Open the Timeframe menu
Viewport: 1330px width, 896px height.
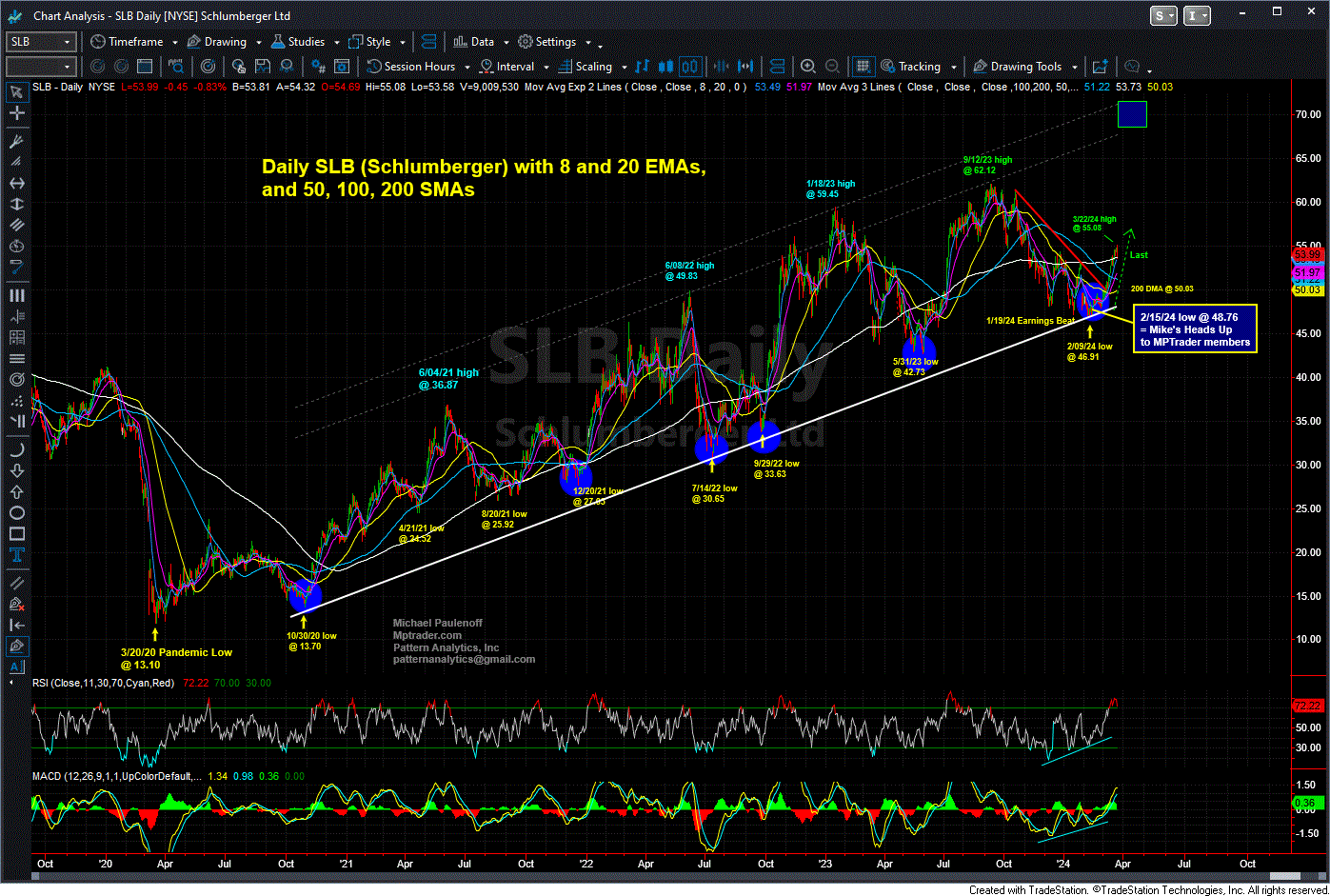(127, 42)
